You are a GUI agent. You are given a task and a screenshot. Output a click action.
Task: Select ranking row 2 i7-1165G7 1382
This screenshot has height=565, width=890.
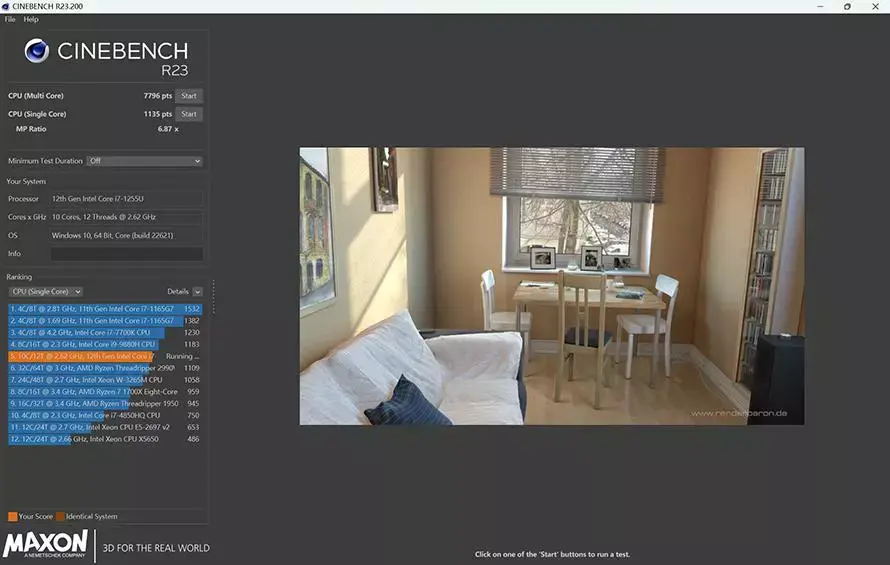105,321
